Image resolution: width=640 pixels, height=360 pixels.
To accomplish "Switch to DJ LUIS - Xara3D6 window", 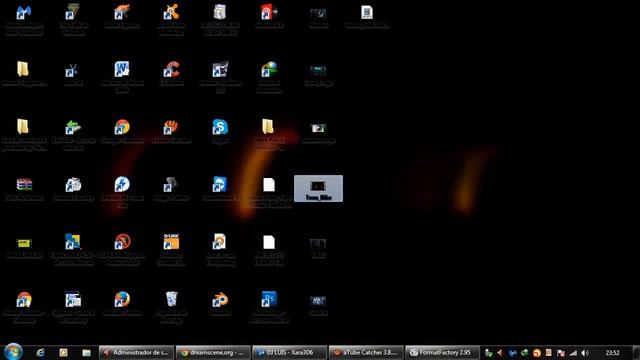I will tap(289, 352).
